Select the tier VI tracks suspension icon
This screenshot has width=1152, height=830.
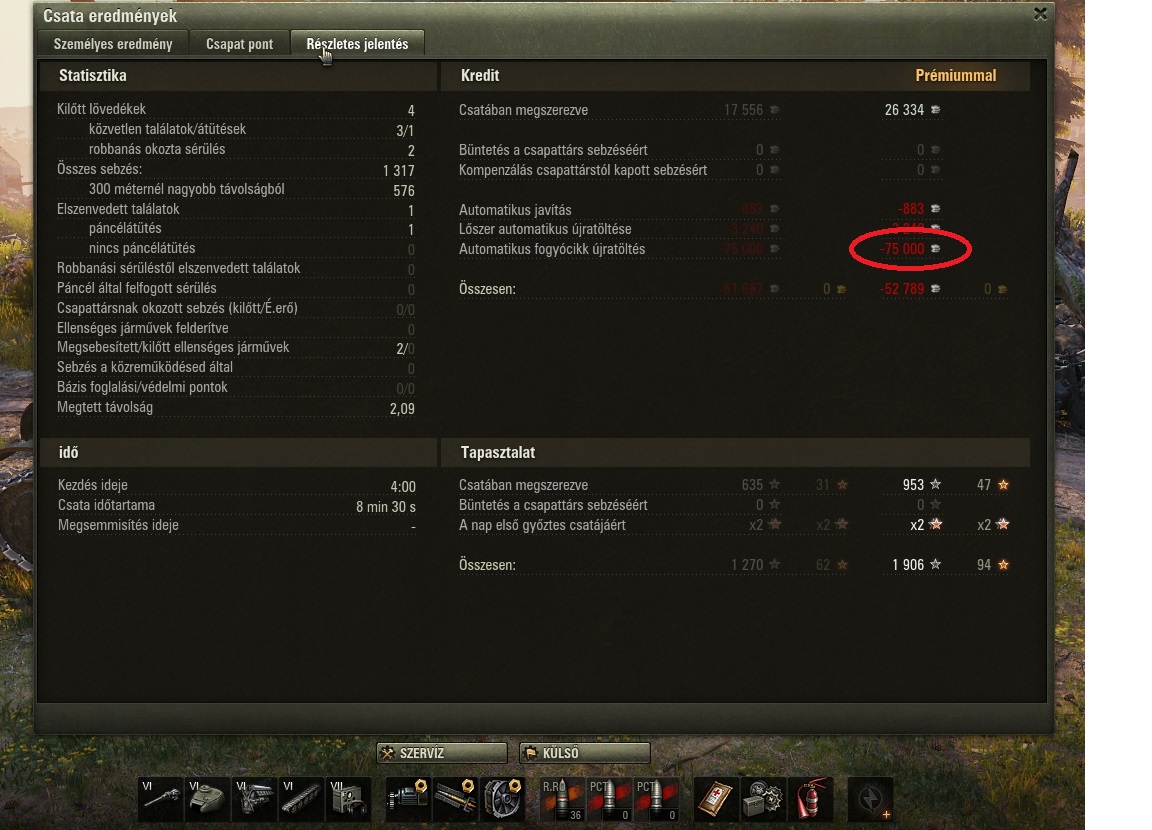coord(301,799)
